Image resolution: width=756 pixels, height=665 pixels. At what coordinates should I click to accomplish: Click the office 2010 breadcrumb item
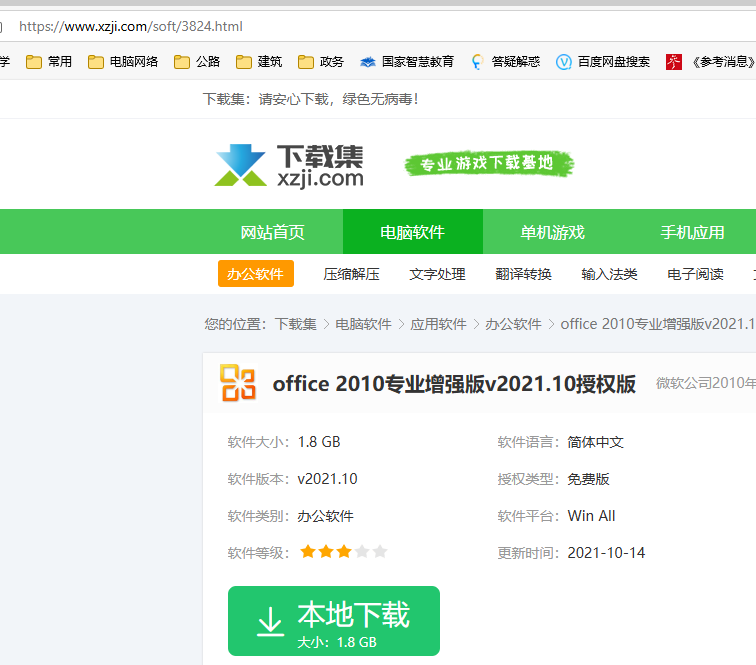pyautogui.click(x=658, y=324)
